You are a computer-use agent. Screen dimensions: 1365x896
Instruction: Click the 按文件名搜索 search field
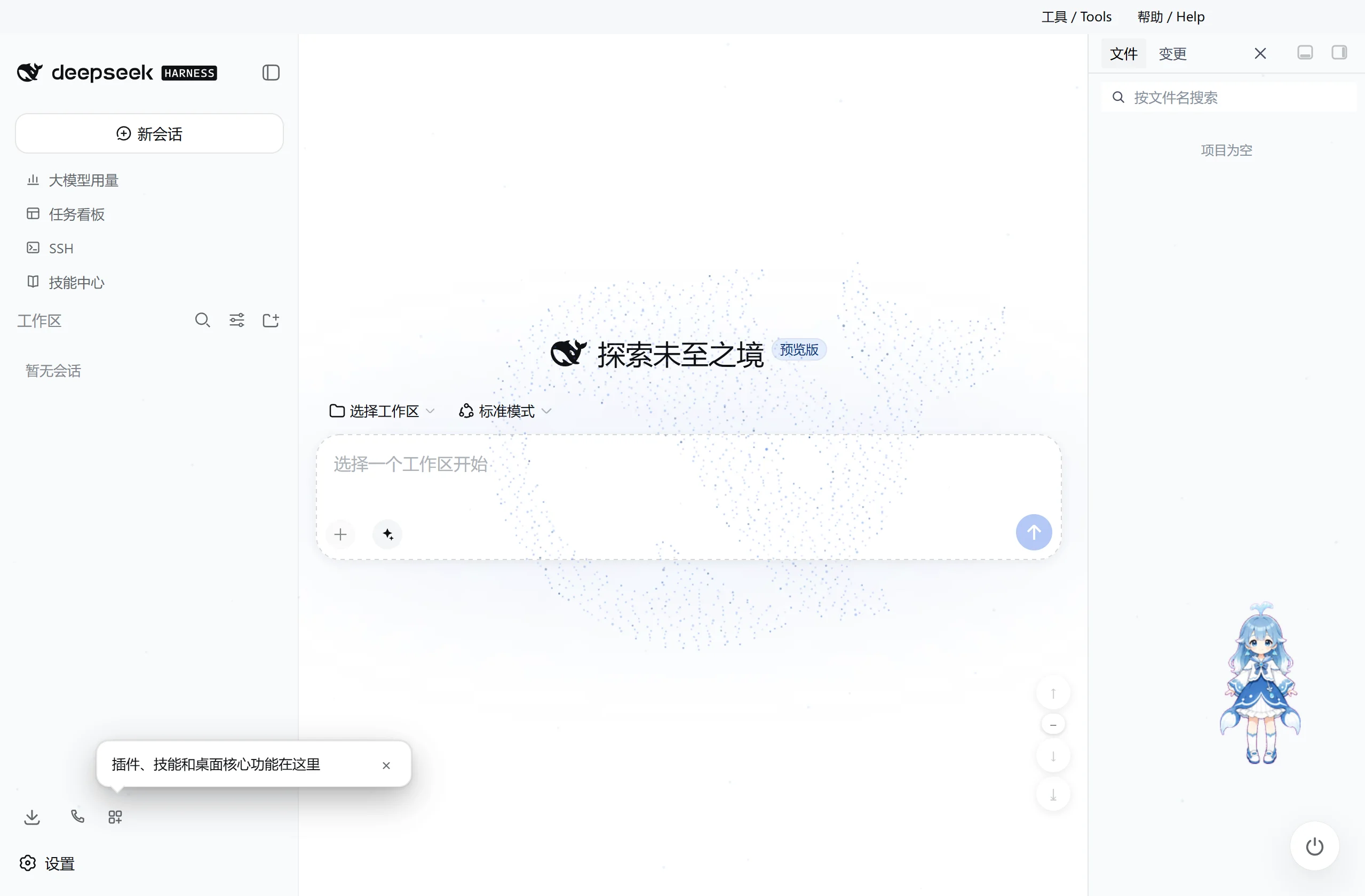[1228, 98]
